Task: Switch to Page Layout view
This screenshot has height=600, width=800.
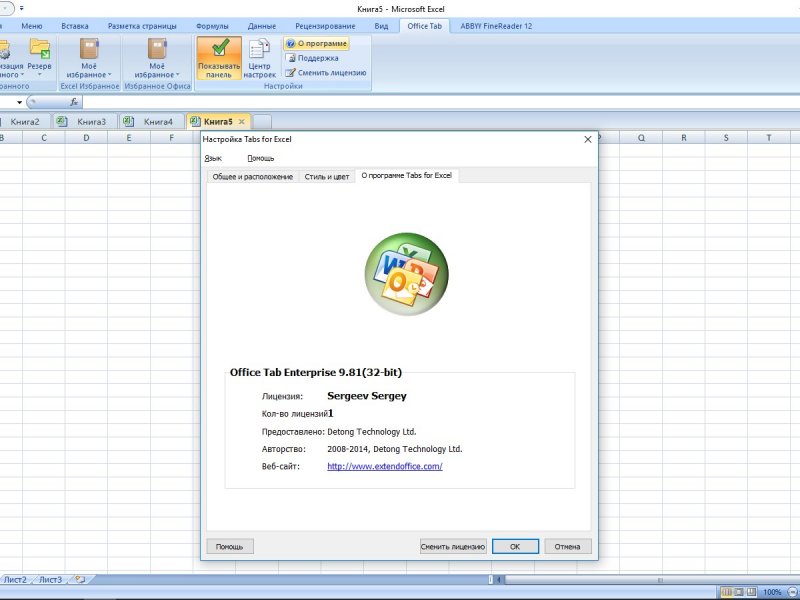Action: (739, 592)
